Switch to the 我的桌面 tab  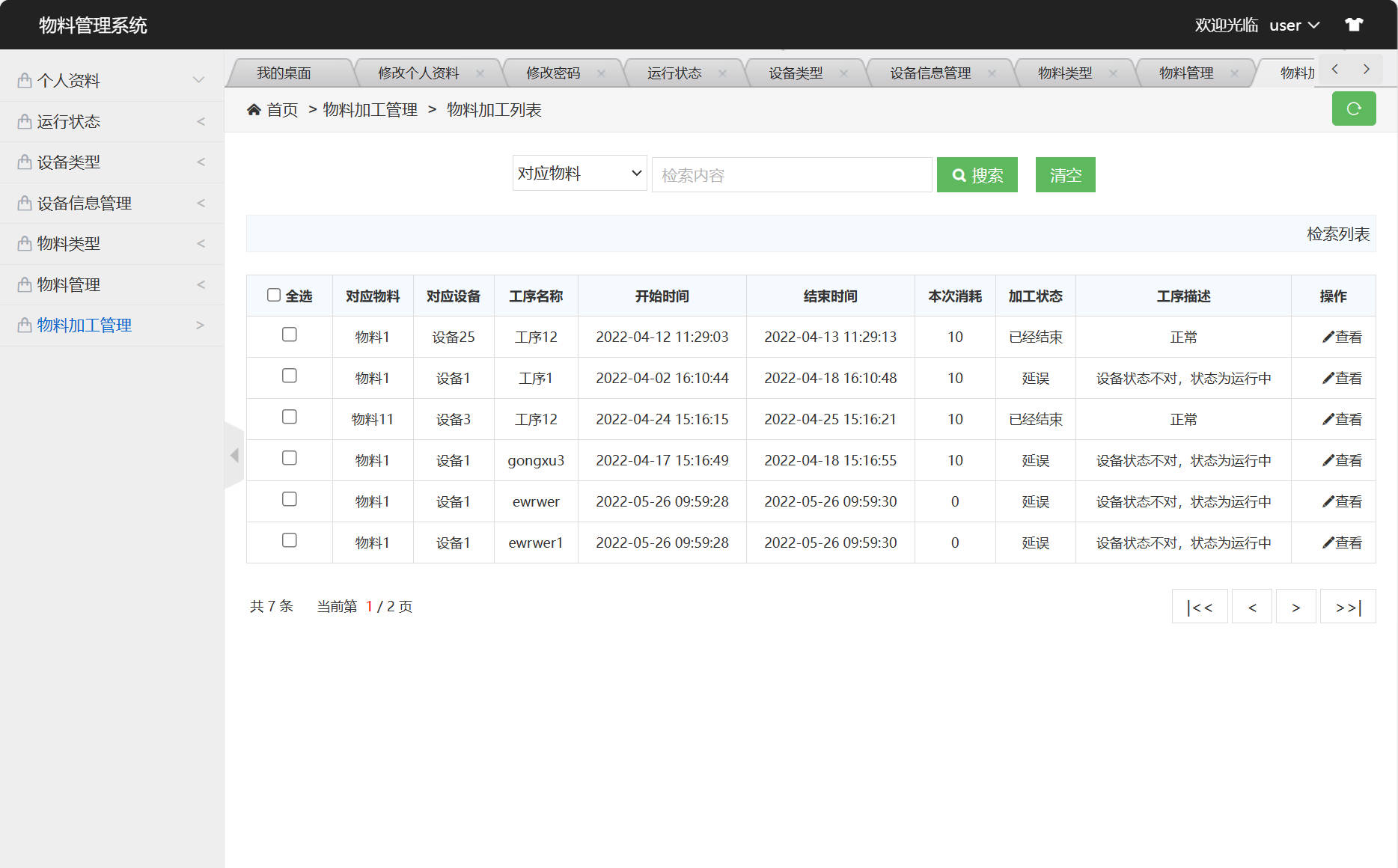coord(284,73)
